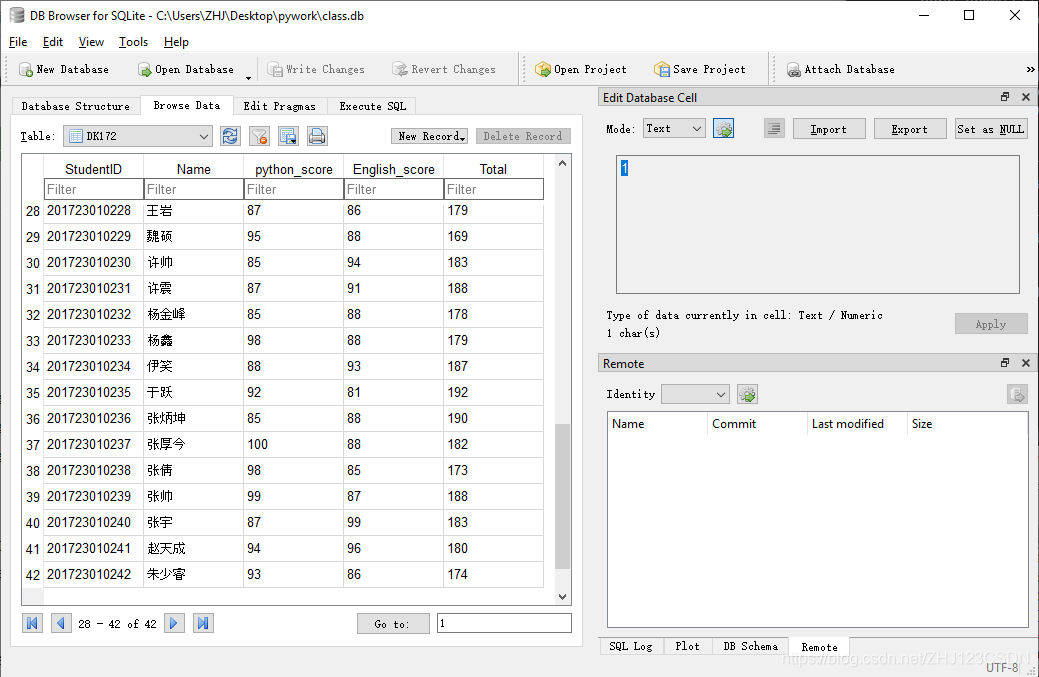
Task: Click the Go to: button
Action: click(393, 623)
